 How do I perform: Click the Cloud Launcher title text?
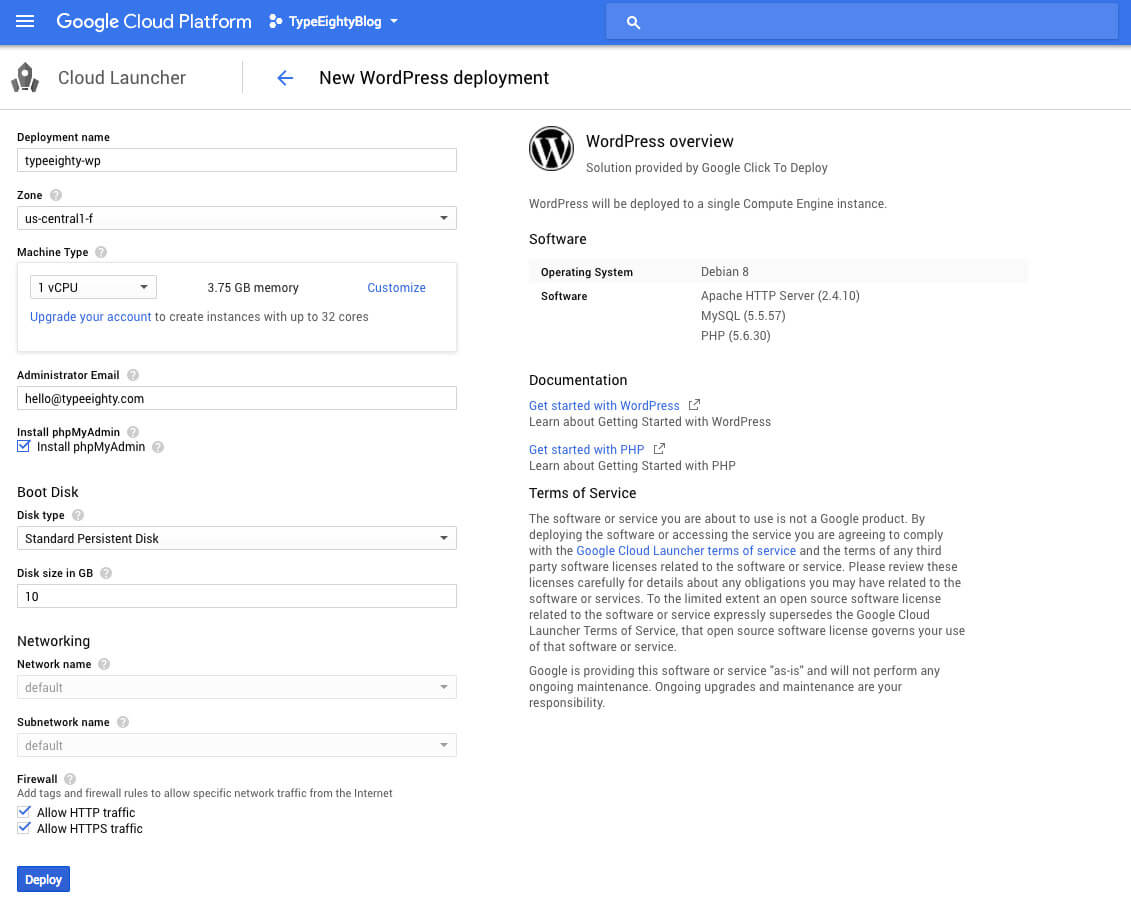(x=121, y=78)
